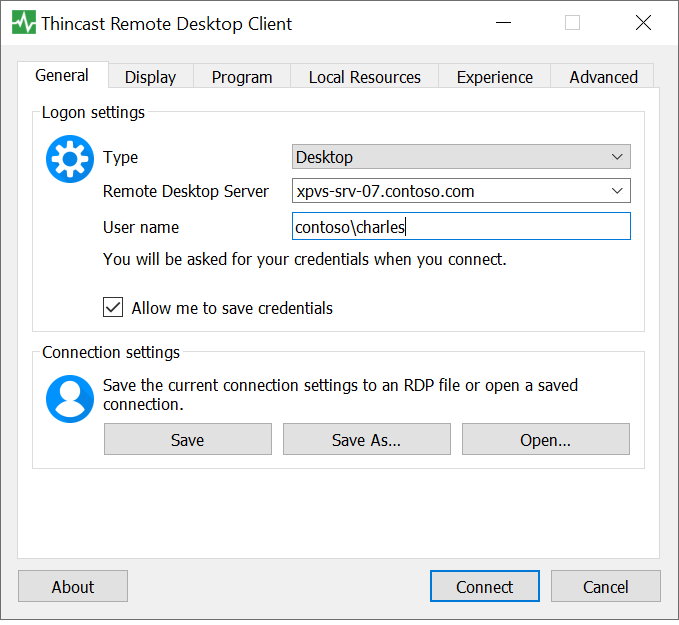Close the Thincast Remote Desktop Client window
The height and width of the screenshot is (625, 679).
(643, 23)
